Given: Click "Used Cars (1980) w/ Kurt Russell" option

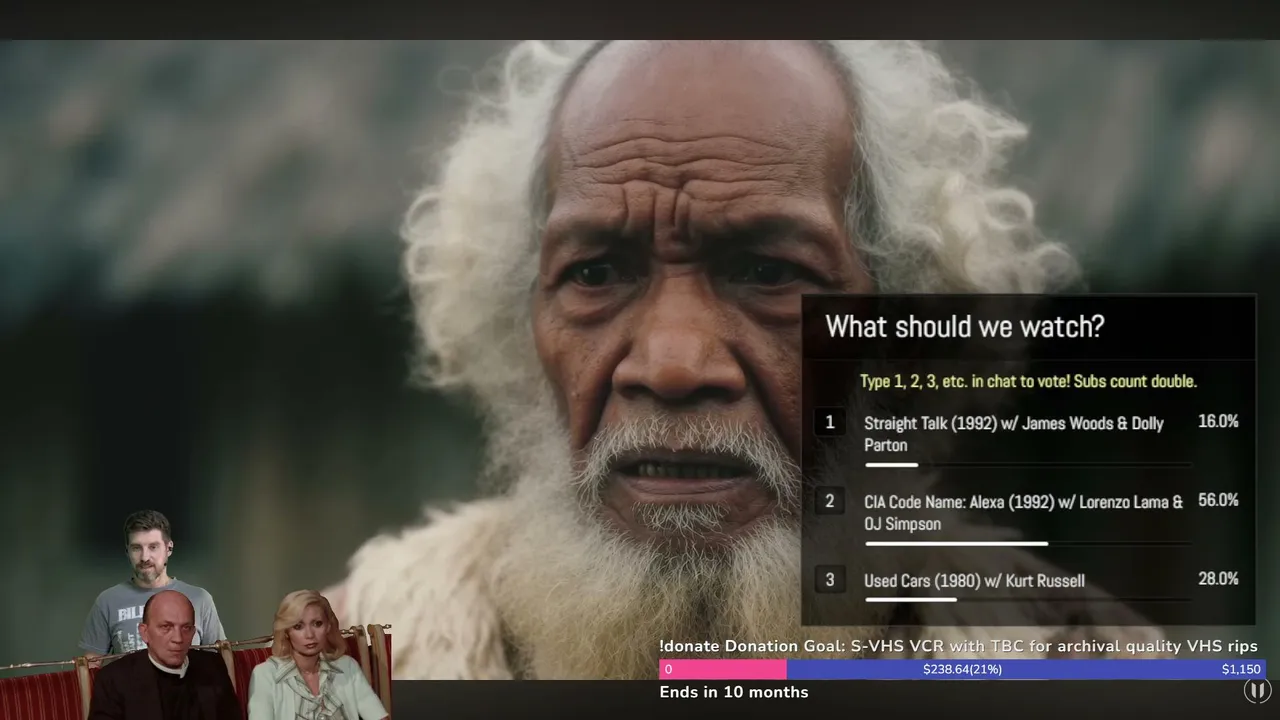Looking at the screenshot, I should (x=974, y=581).
